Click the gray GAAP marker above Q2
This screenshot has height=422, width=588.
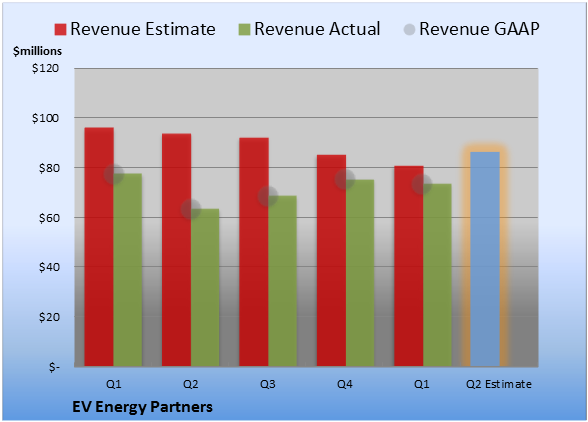point(191,209)
